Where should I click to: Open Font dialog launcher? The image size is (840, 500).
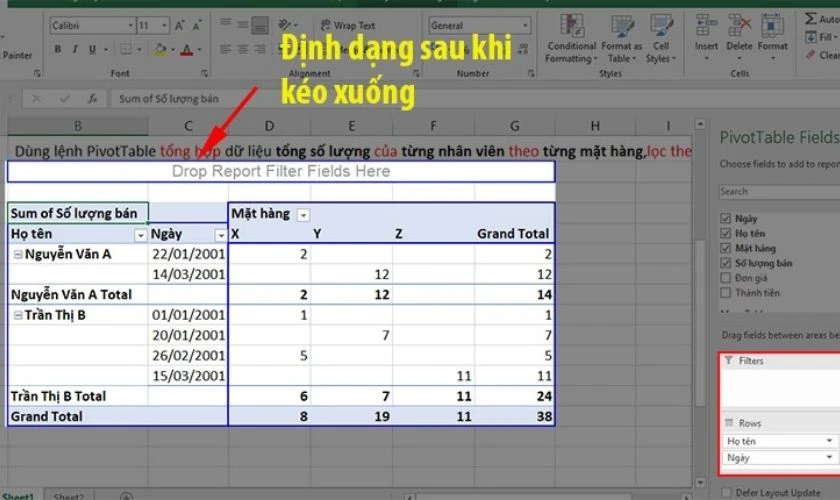click(x=204, y=73)
